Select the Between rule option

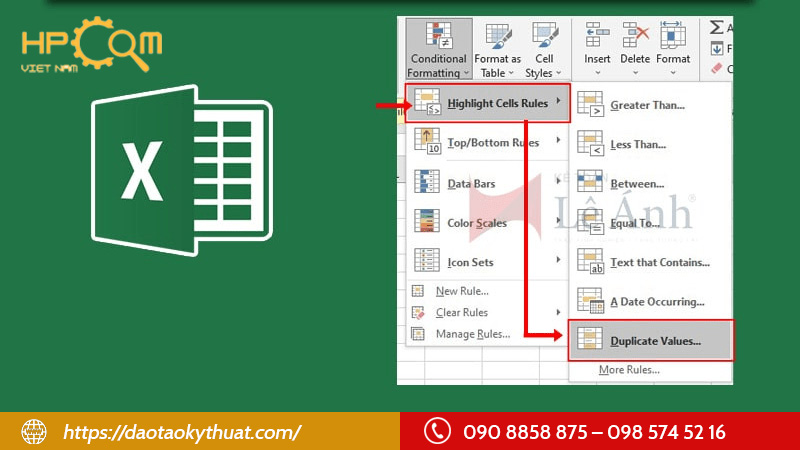[x=637, y=184]
